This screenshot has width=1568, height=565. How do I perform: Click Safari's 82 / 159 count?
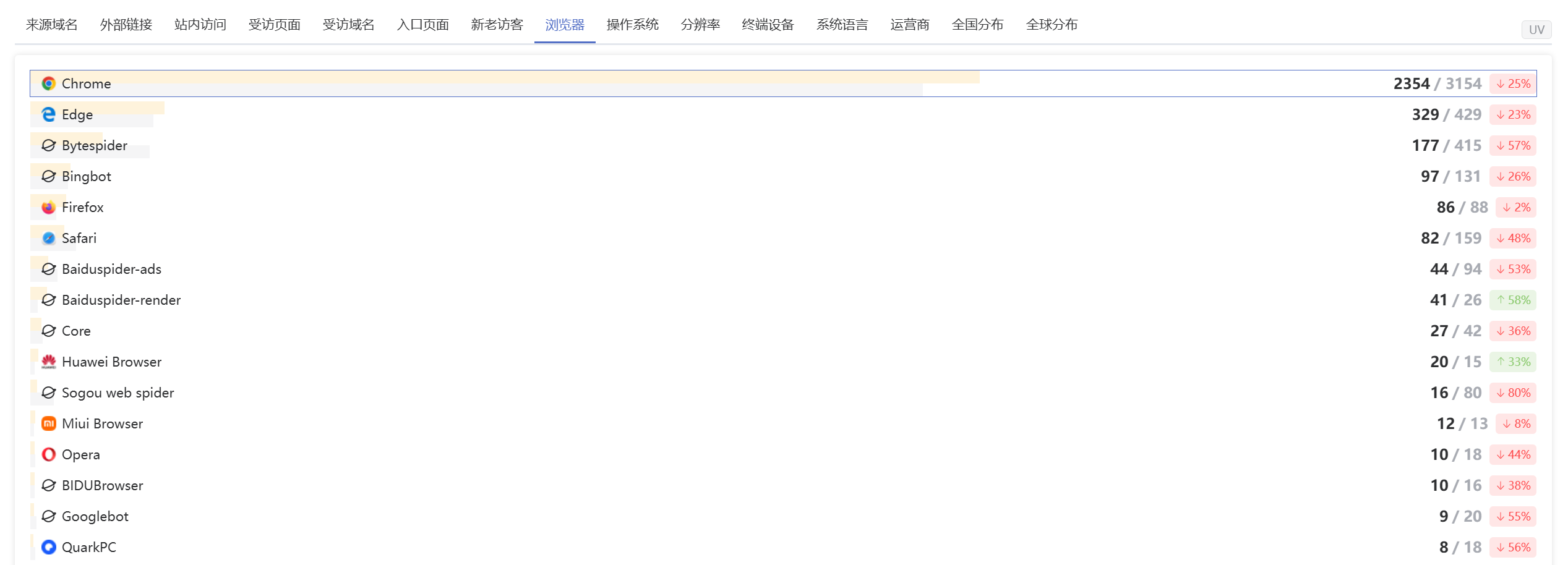coord(1451,238)
